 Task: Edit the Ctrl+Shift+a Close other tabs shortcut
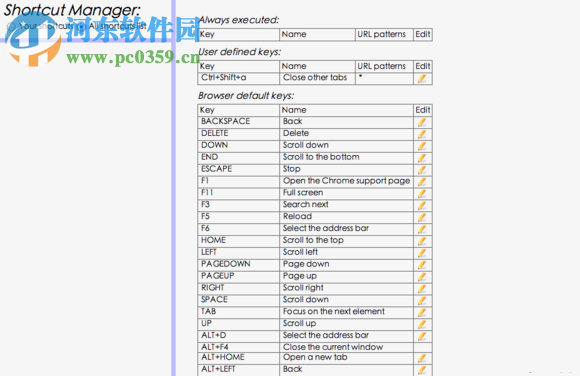(x=422, y=78)
